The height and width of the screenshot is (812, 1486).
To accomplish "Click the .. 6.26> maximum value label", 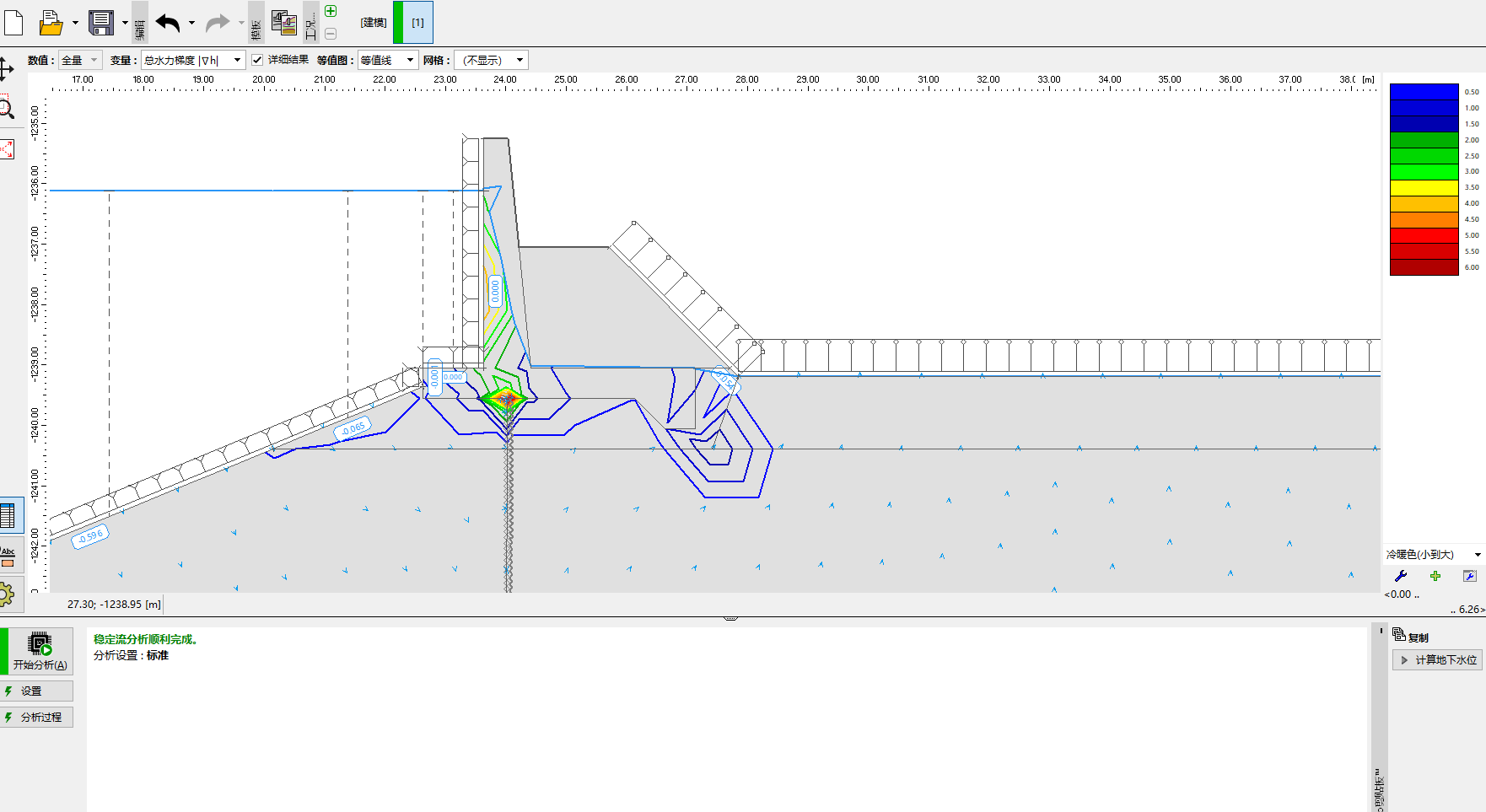I will [1467, 609].
